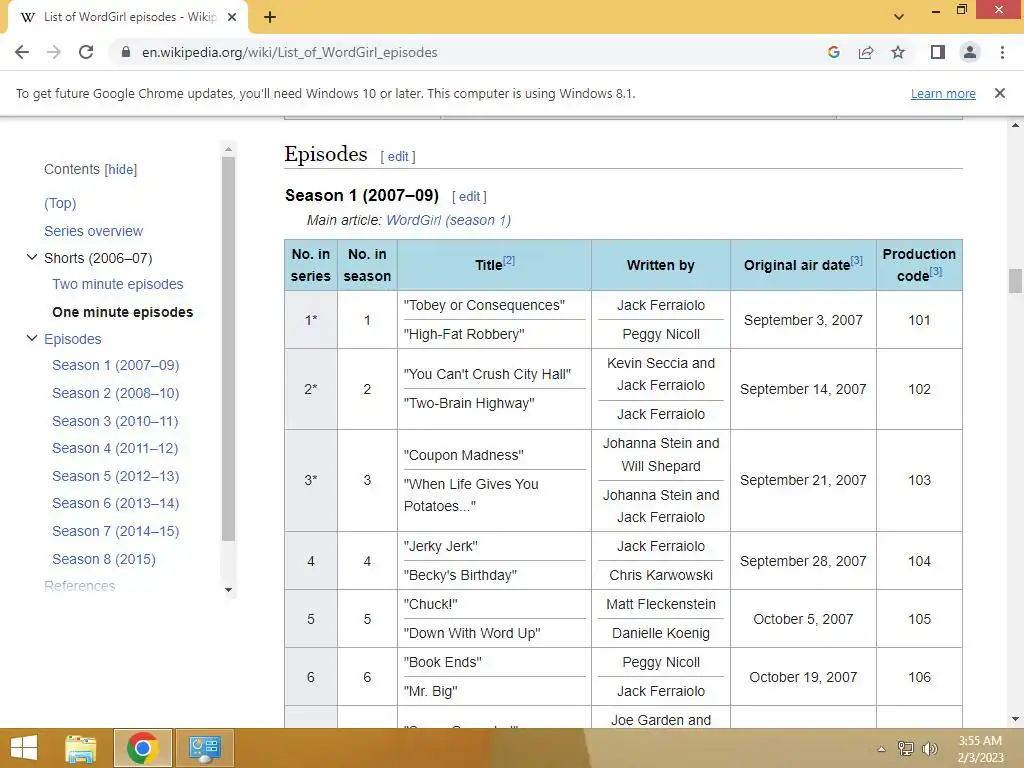
Task: Jump to Season 3 (2010–11)
Action: coord(115,421)
